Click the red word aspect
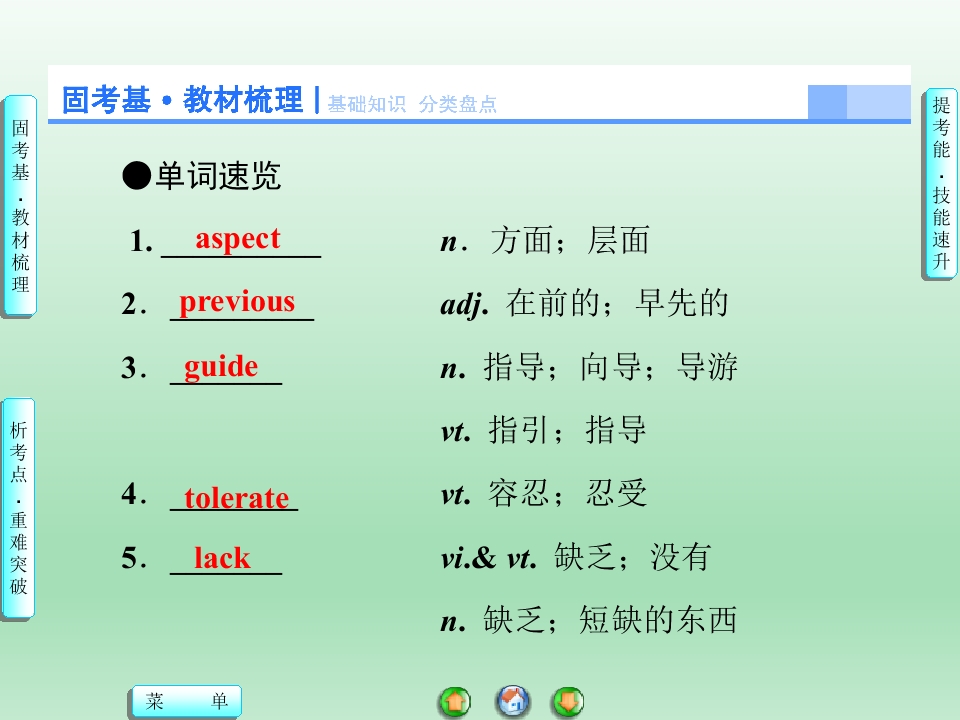960x720 pixels. (x=238, y=239)
